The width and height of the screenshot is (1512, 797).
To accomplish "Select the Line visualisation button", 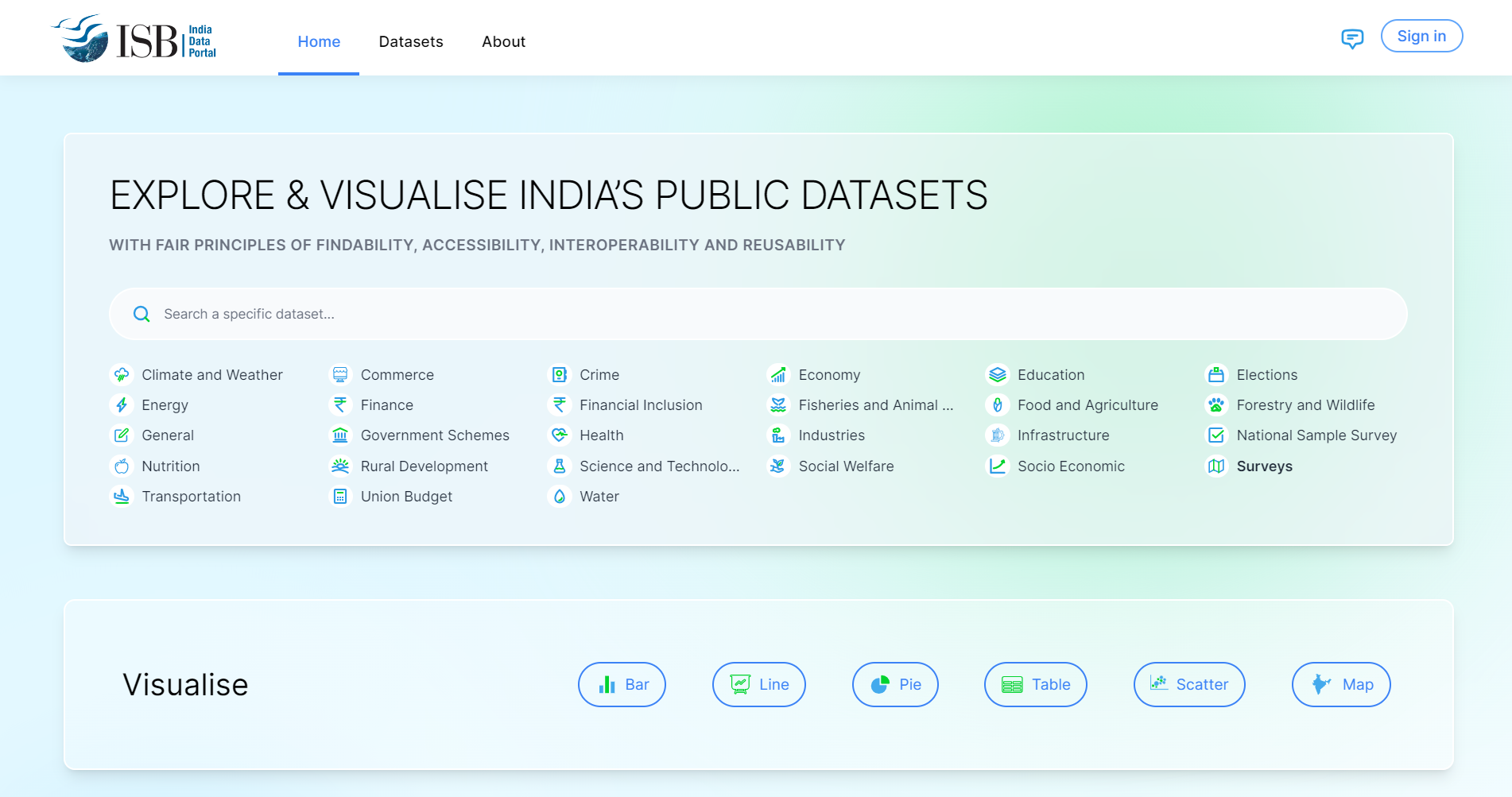I will (x=758, y=684).
